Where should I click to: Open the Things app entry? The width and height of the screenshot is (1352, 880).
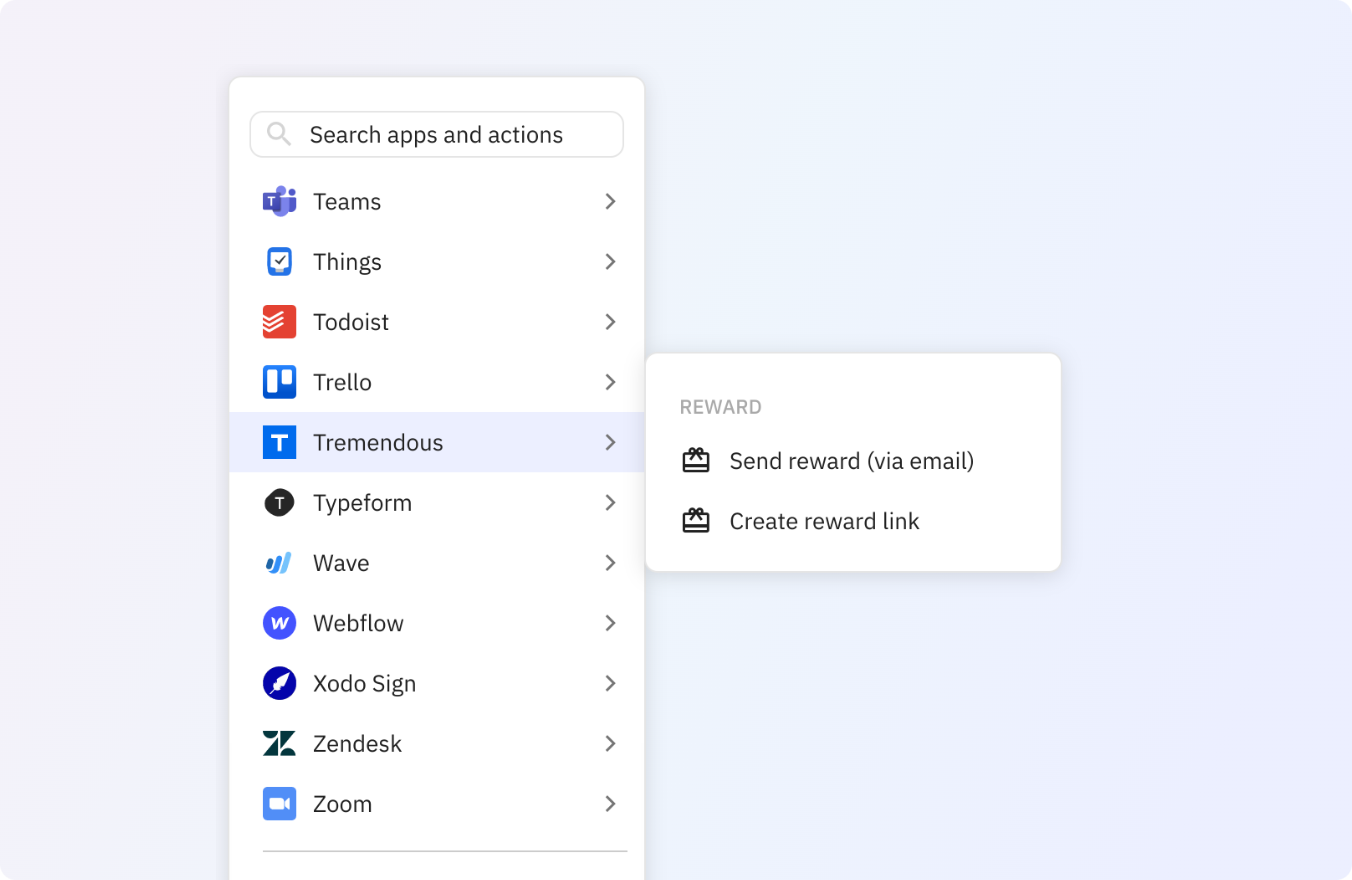click(437, 262)
